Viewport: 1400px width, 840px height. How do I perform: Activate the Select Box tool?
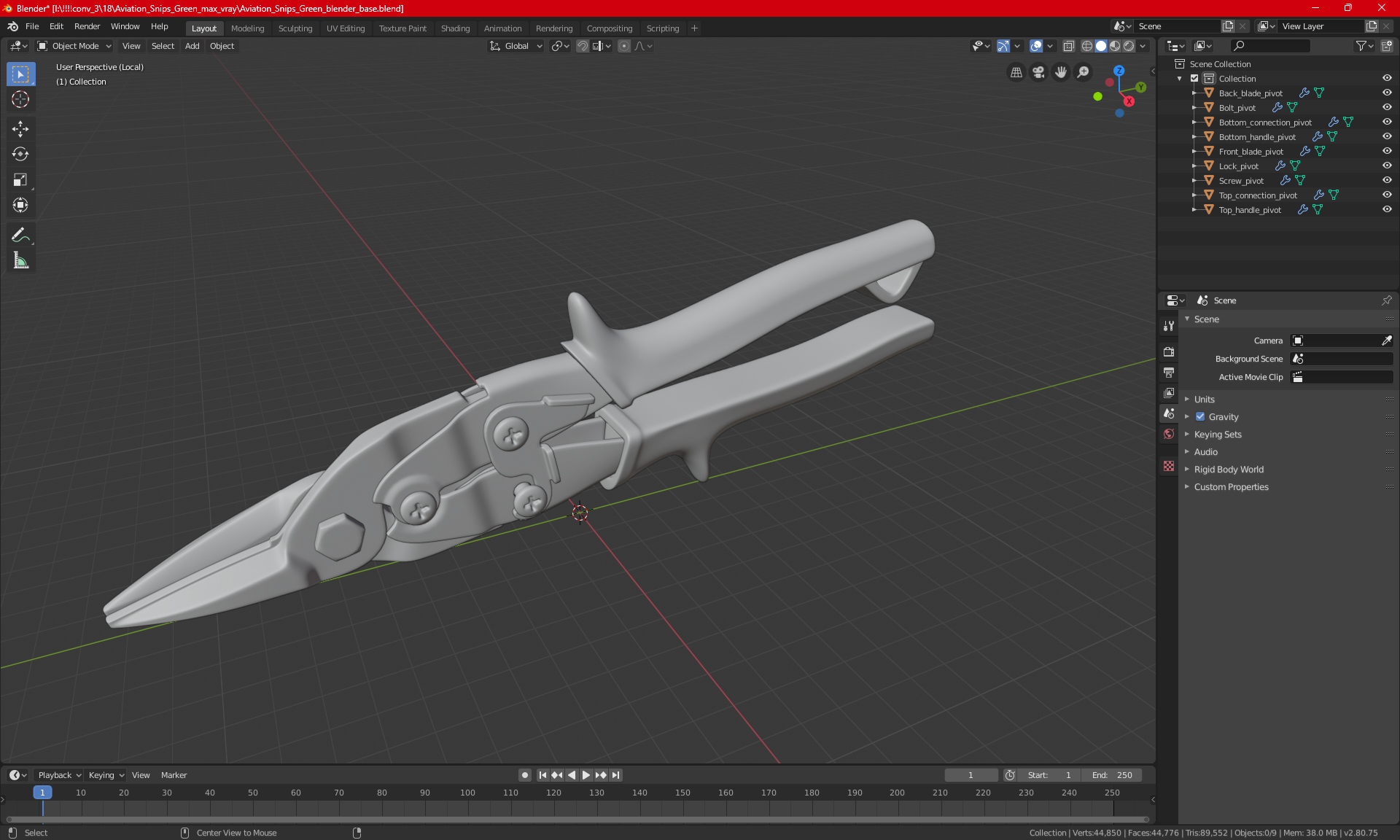point(20,74)
